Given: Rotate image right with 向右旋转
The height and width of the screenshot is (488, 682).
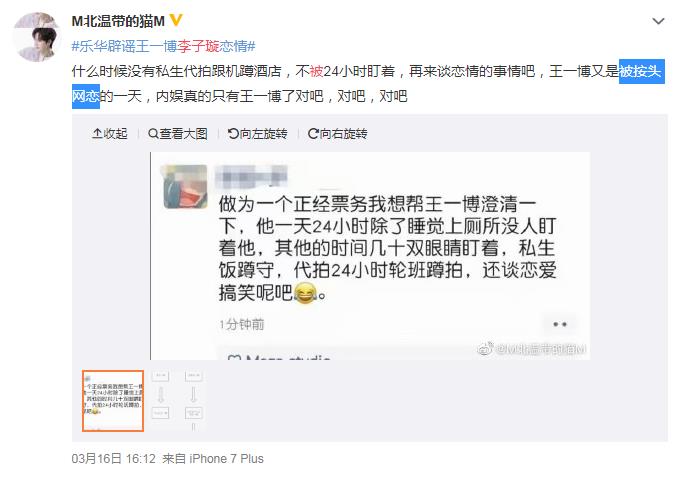Looking at the screenshot, I should pos(338,134).
